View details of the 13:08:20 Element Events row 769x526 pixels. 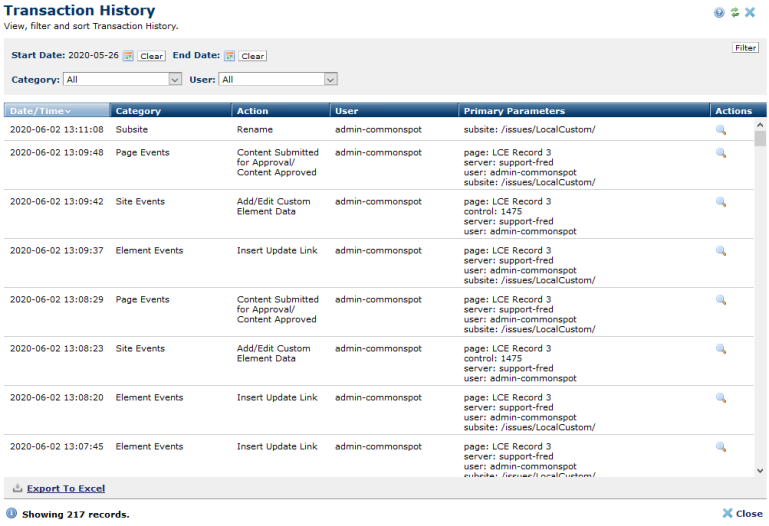pos(720,398)
